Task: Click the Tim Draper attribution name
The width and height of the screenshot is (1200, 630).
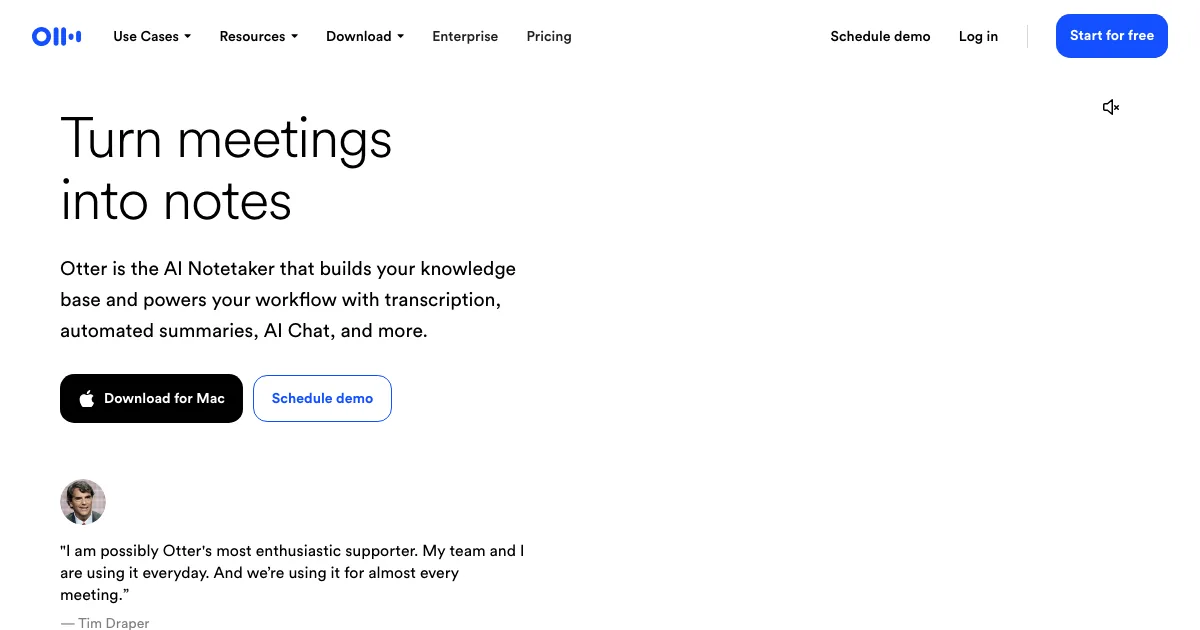Action: pos(113,623)
